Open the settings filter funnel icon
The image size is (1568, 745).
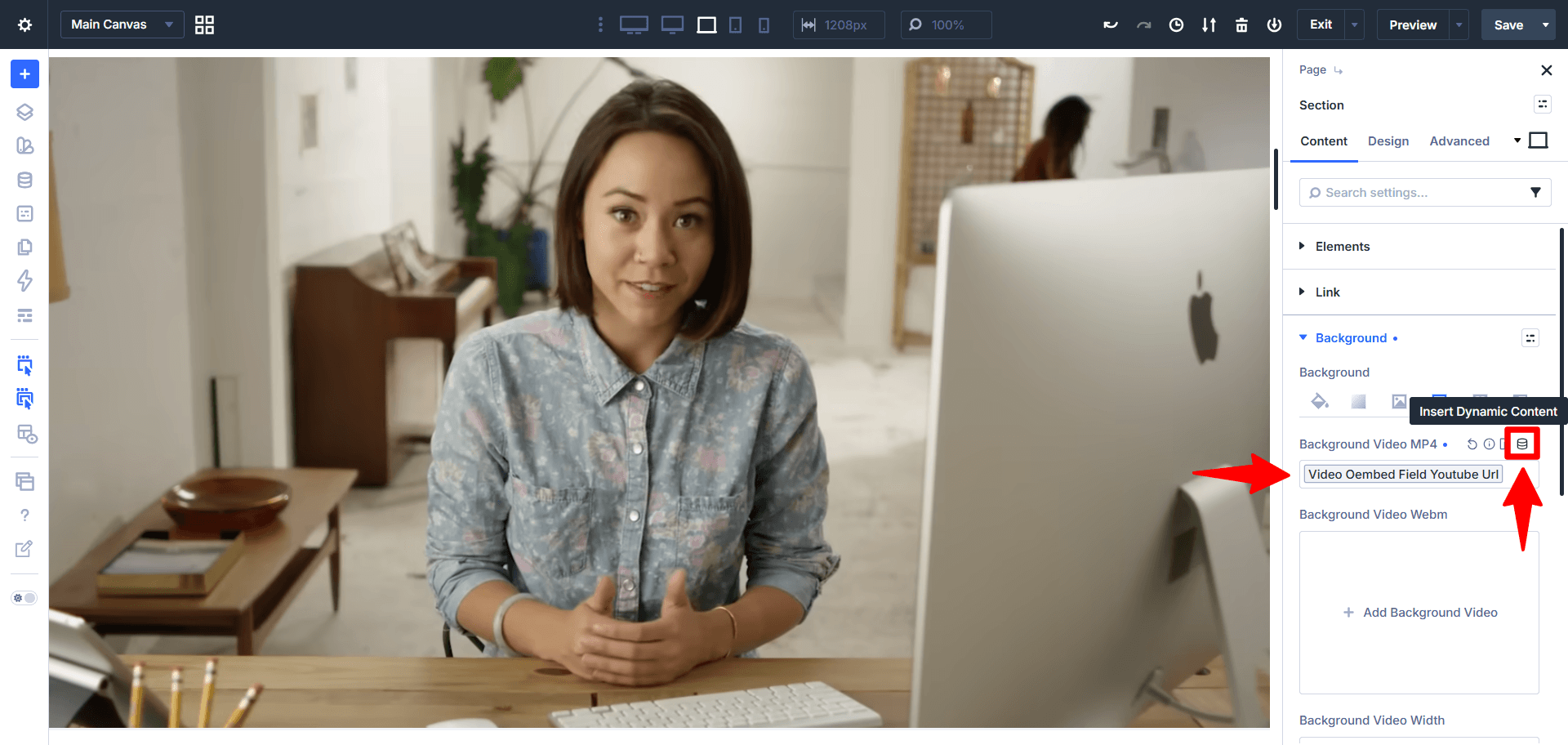pyautogui.click(x=1535, y=193)
